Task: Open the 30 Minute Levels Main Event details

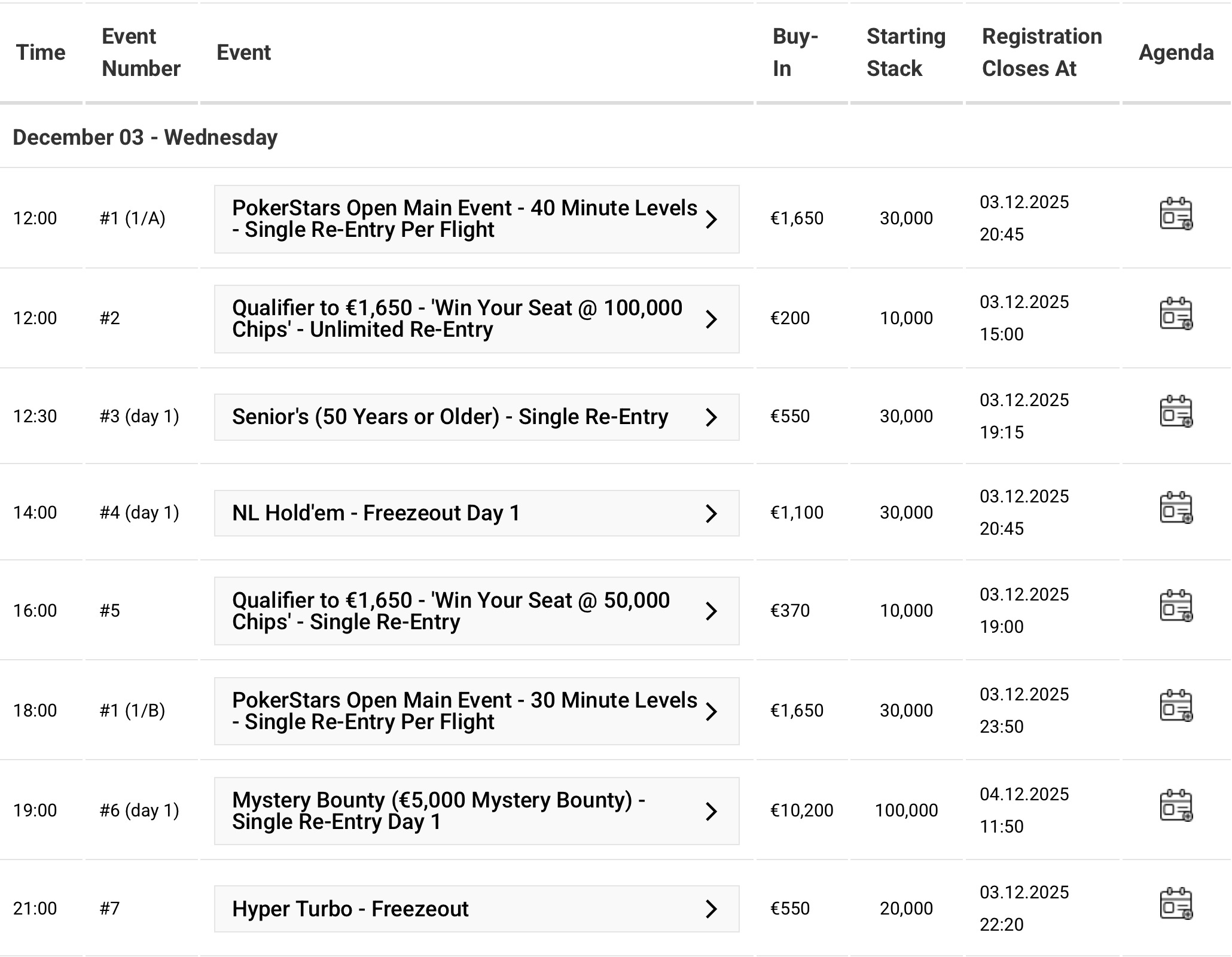Action: 464,711
